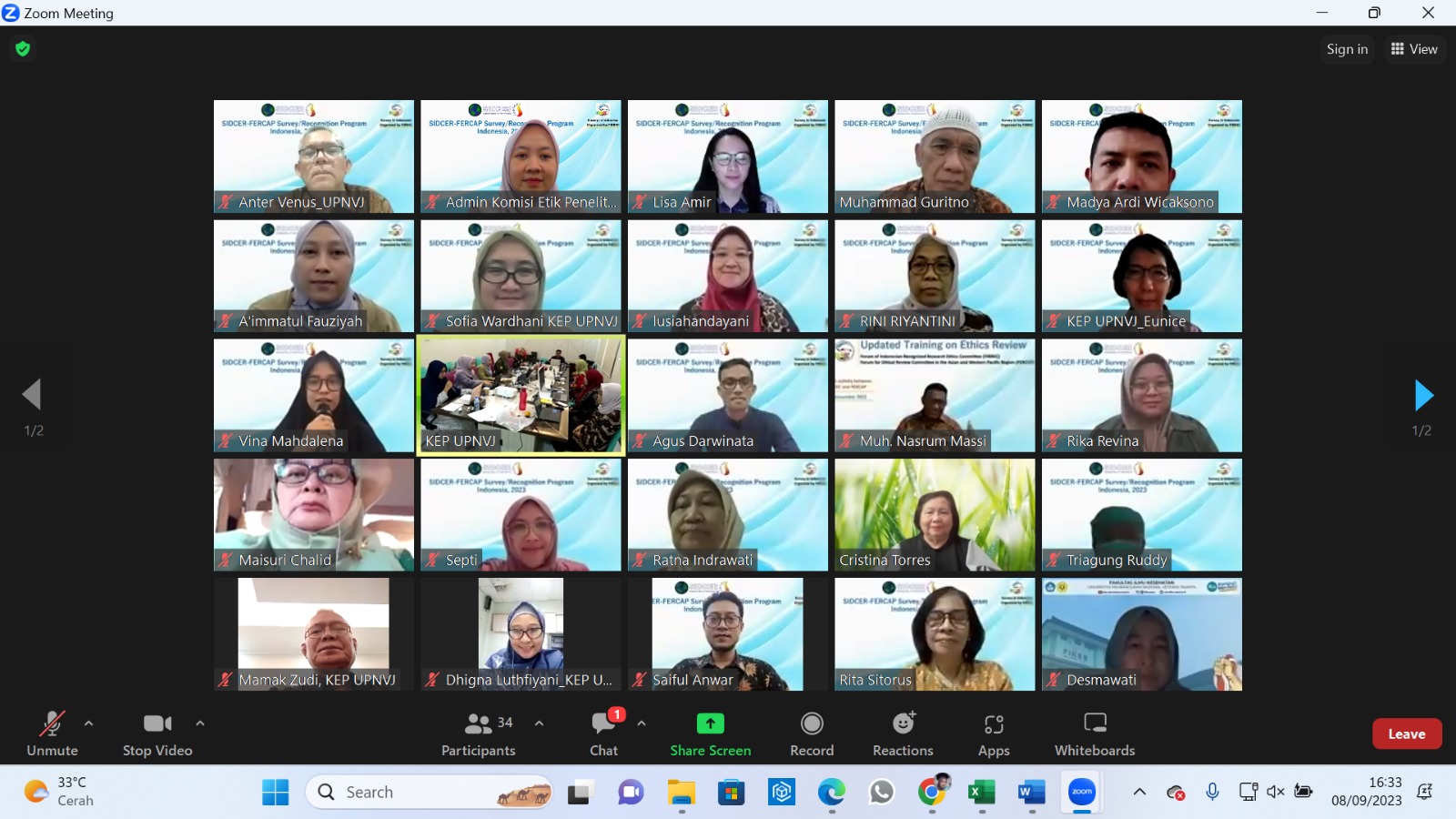Stop the video camera
Viewport: 1456px width, 819px height.
point(157,734)
